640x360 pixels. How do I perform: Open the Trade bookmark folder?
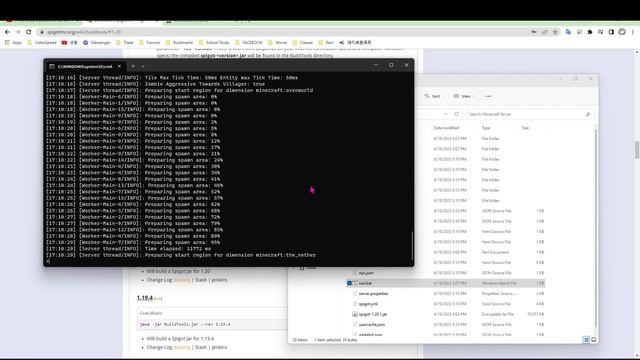124,42
